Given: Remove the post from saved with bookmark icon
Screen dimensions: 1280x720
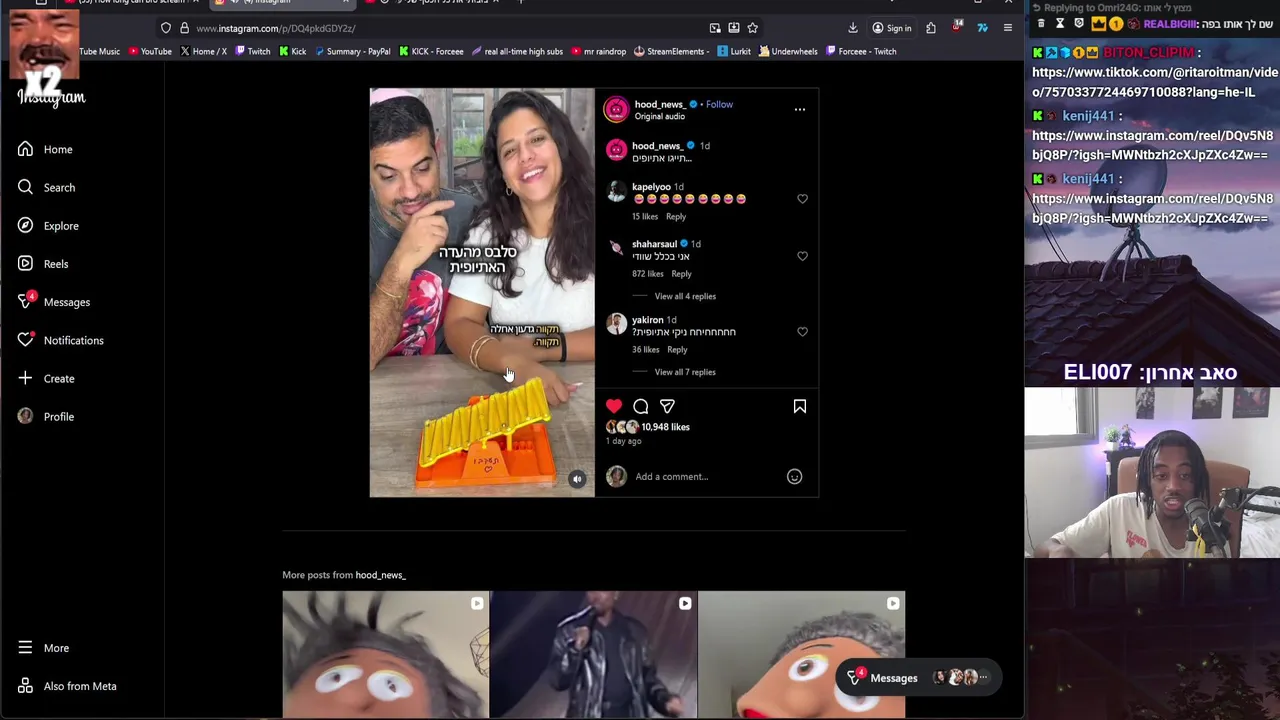Looking at the screenshot, I should 800,406.
